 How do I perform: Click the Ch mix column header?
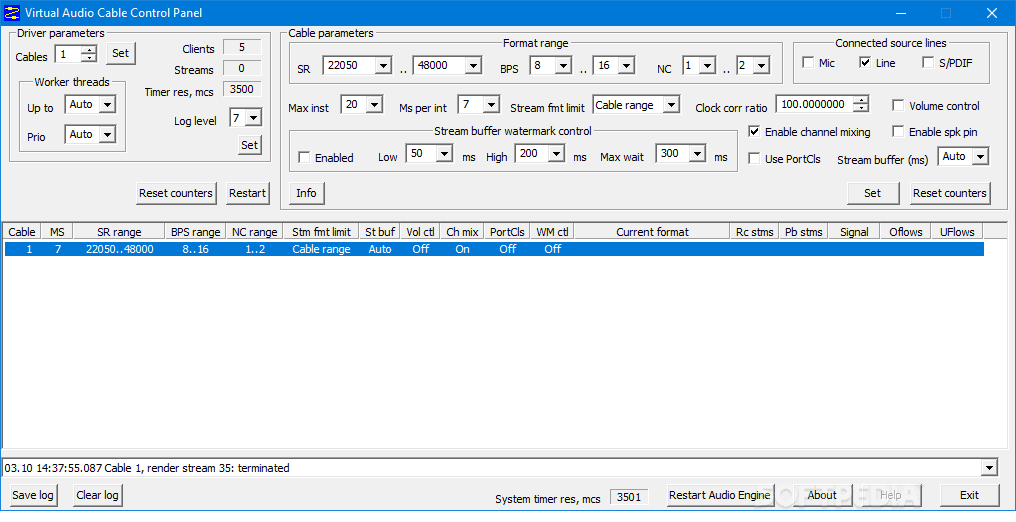click(462, 232)
